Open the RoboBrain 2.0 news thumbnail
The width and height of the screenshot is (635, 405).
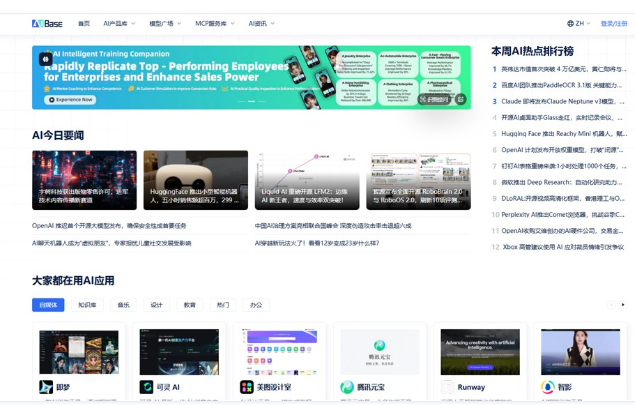pyautogui.click(x=418, y=180)
